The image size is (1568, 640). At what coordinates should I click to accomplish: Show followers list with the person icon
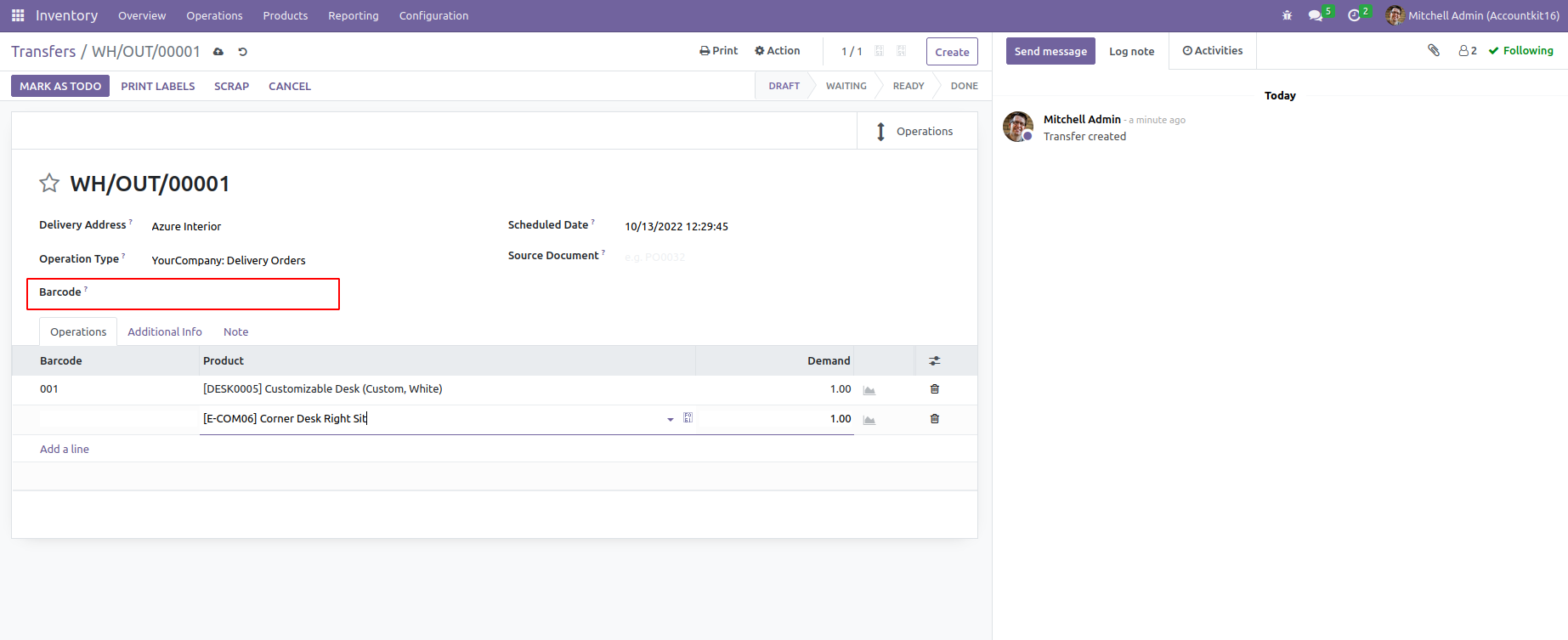[x=1468, y=51]
